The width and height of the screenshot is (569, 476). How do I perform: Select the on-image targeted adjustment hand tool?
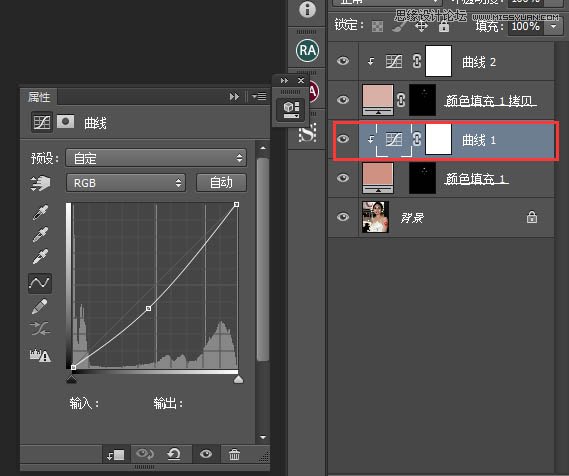[40, 183]
